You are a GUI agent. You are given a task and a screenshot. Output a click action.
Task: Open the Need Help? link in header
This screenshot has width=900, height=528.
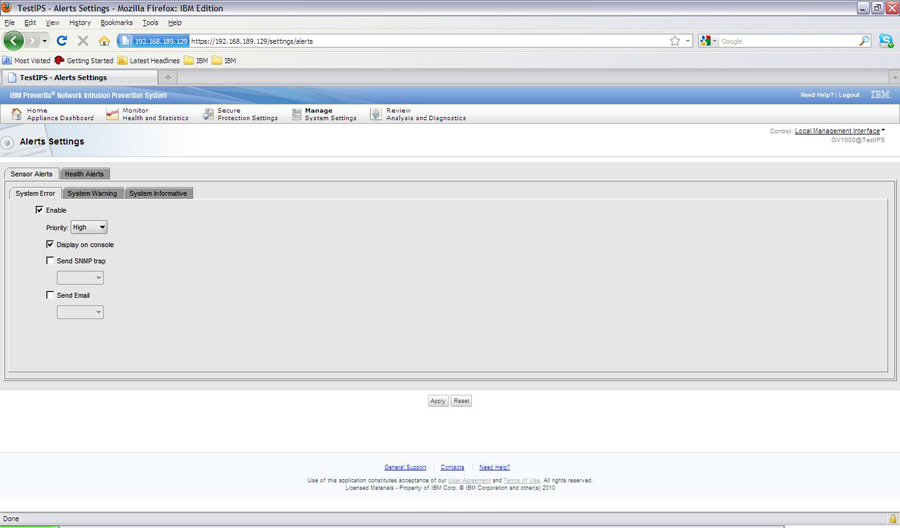coord(817,95)
